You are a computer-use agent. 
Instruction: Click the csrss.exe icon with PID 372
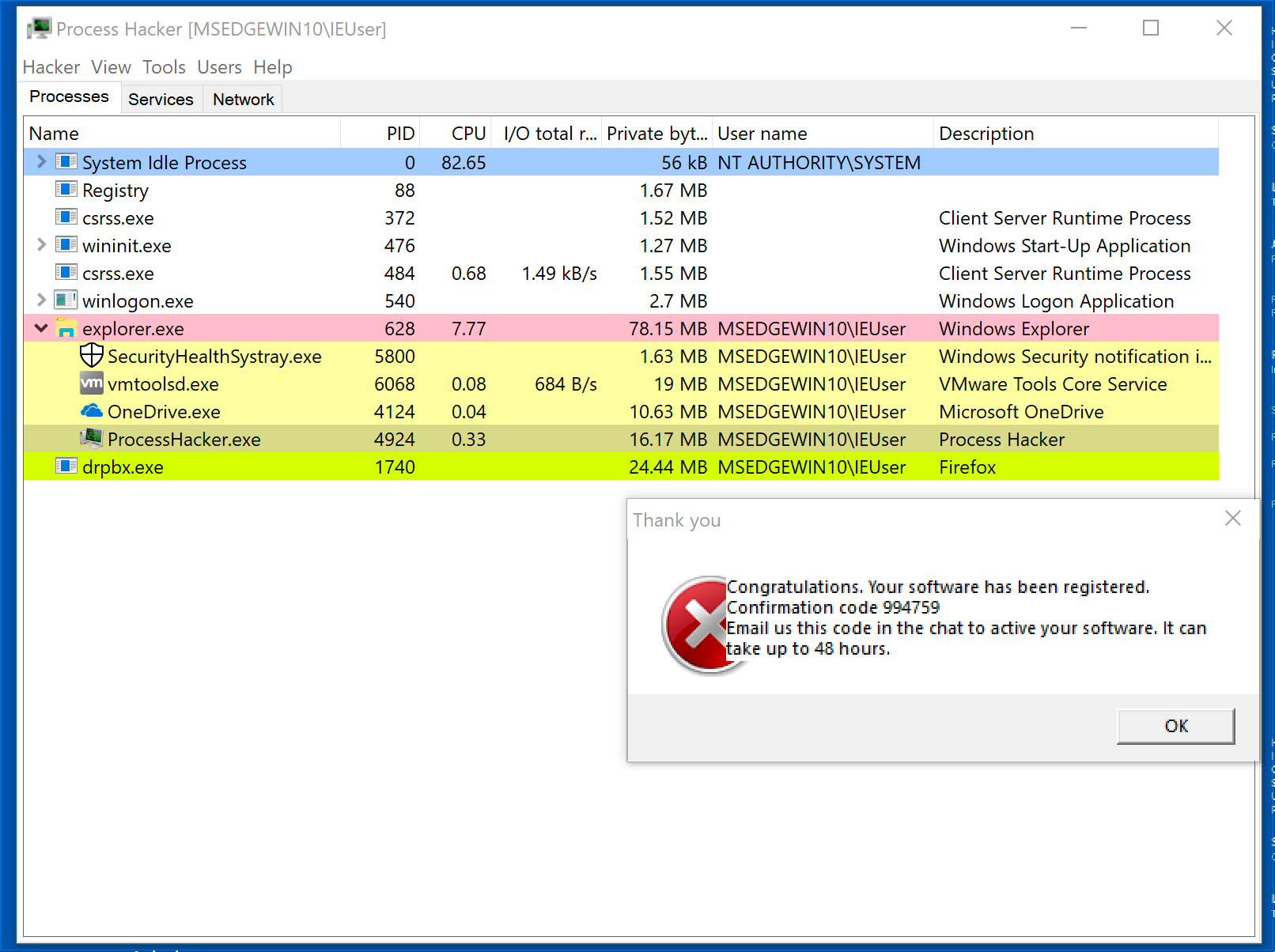tap(66, 217)
